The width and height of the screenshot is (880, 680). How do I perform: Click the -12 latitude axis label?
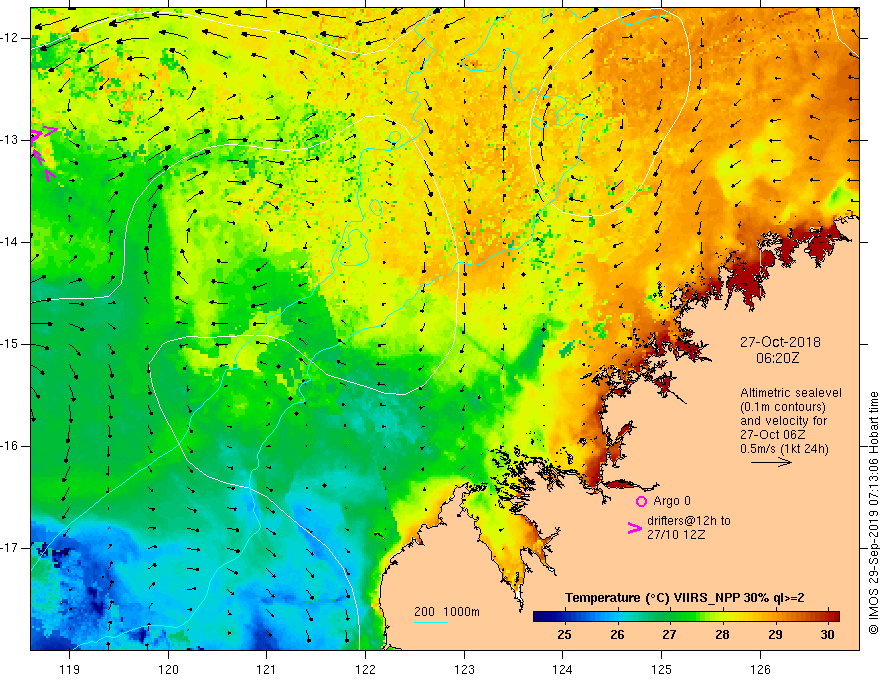click(x=11, y=38)
